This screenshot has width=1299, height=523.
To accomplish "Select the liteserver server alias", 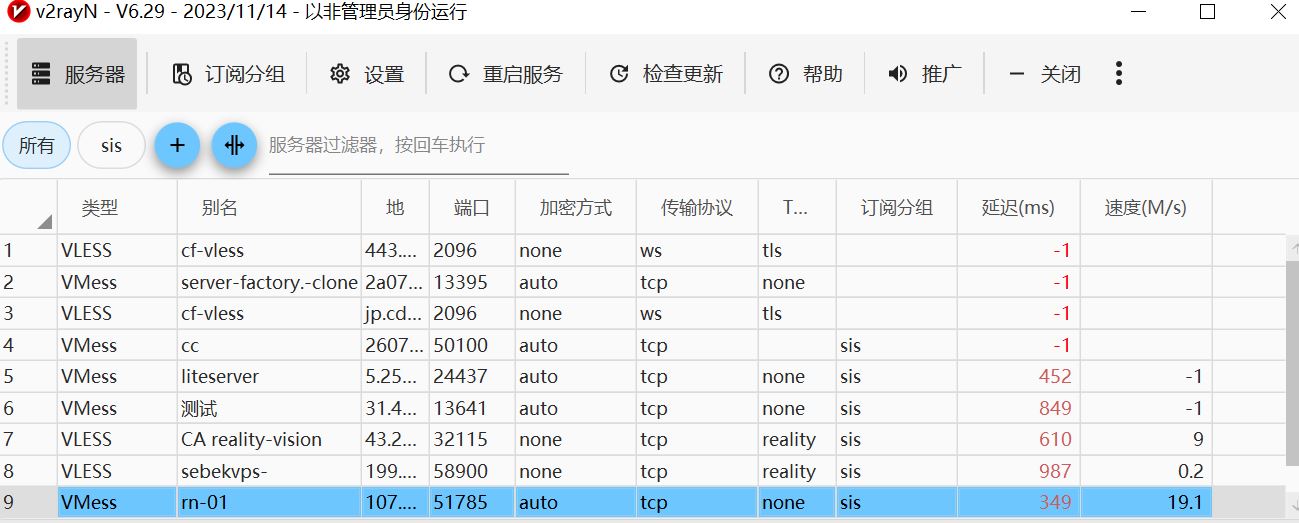I will (x=220, y=377).
